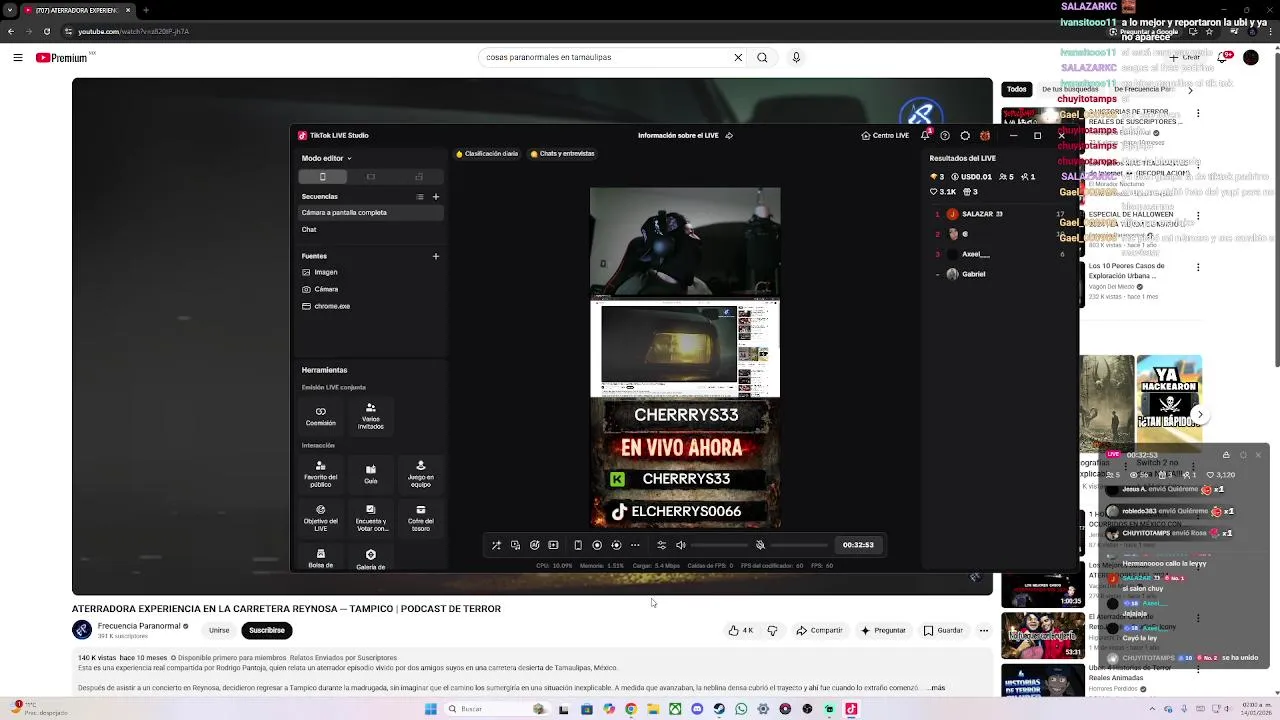Open YouTube hamburger menu
Viewport: 1280px width, 720px height.
(x=18, y=58)
